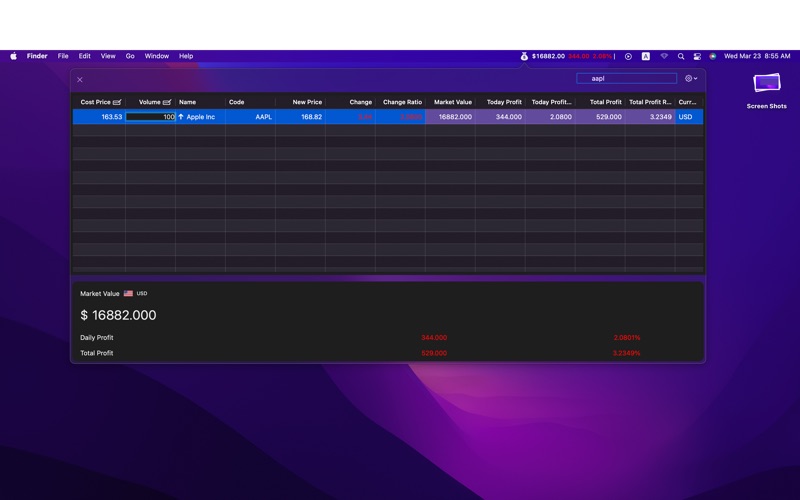The image size is (800, 500).
Task: Close the stock panel with X button
Action: pos(80,80)
